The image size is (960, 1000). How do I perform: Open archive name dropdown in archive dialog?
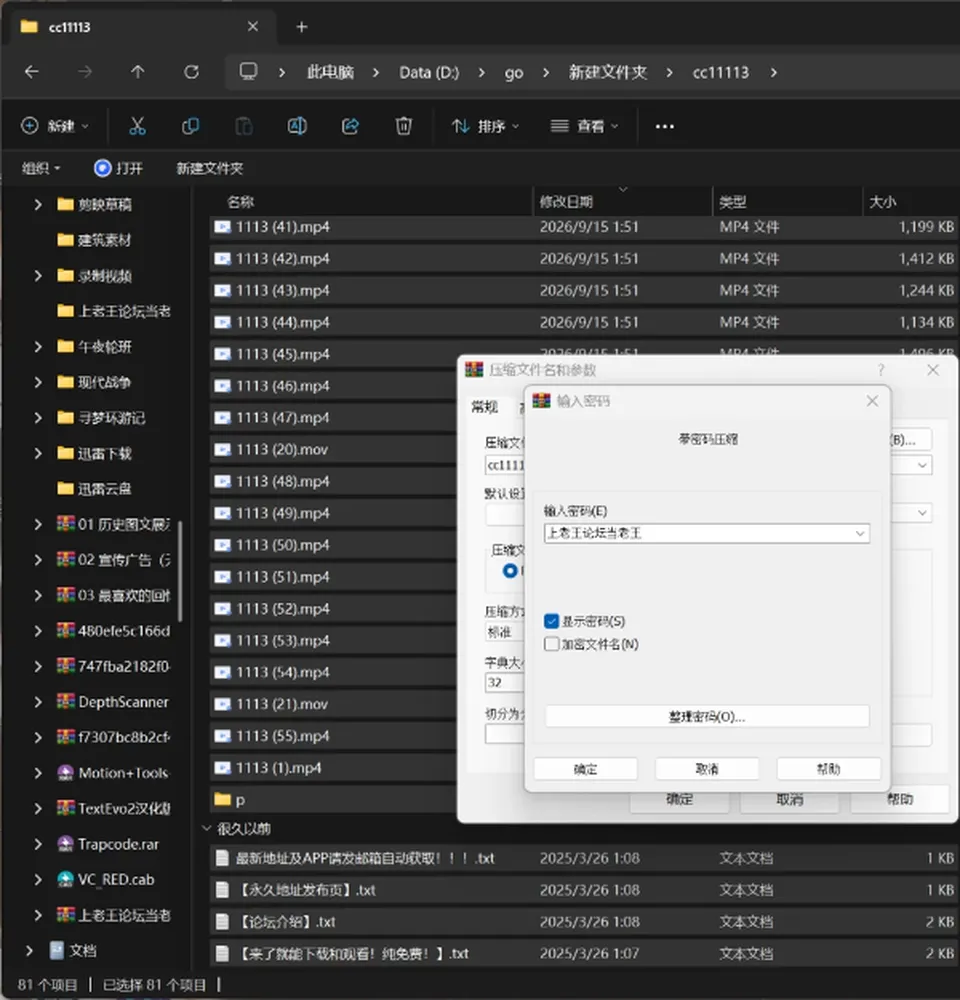922,465
